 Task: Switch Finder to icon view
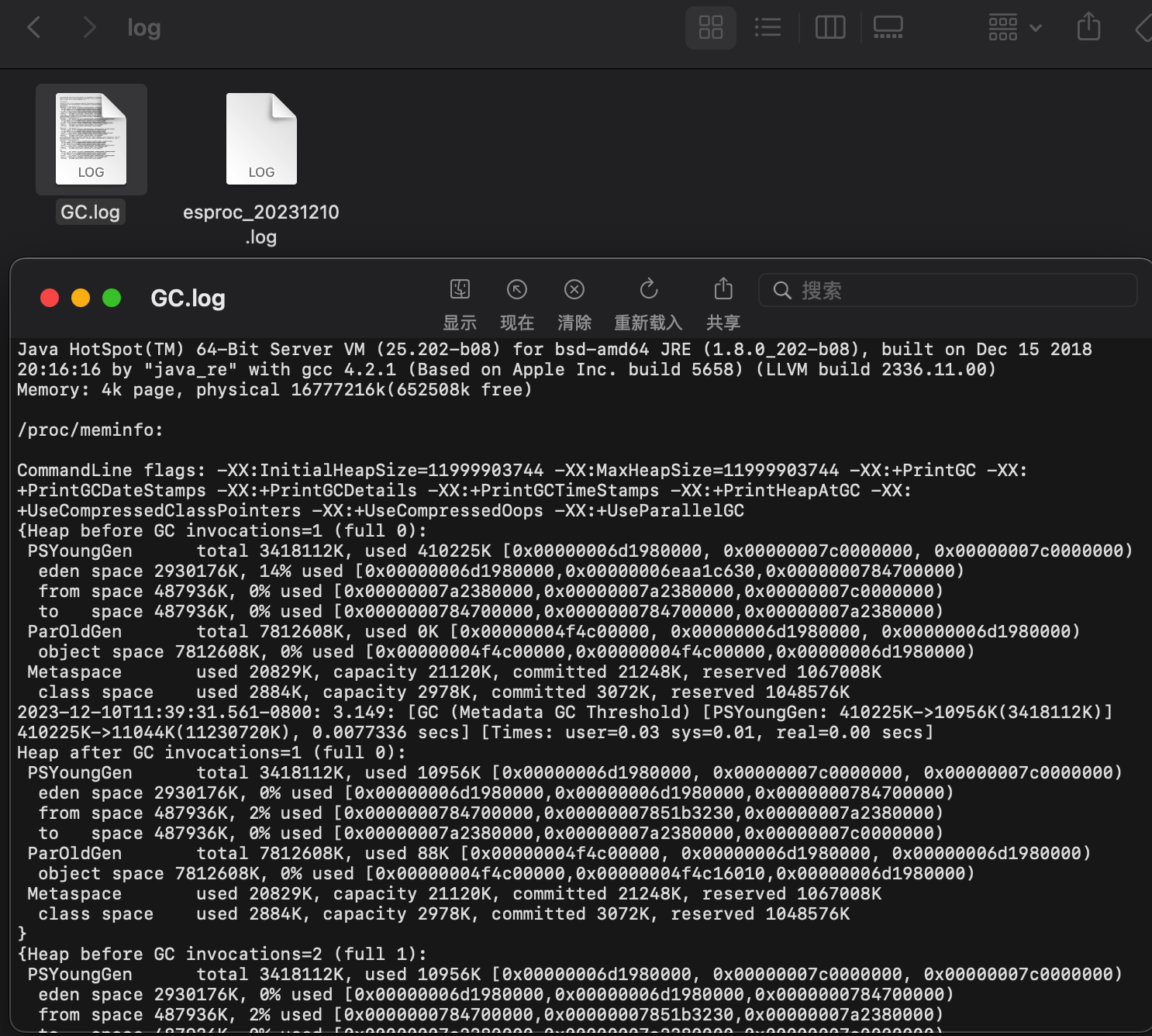pos(710,28)
